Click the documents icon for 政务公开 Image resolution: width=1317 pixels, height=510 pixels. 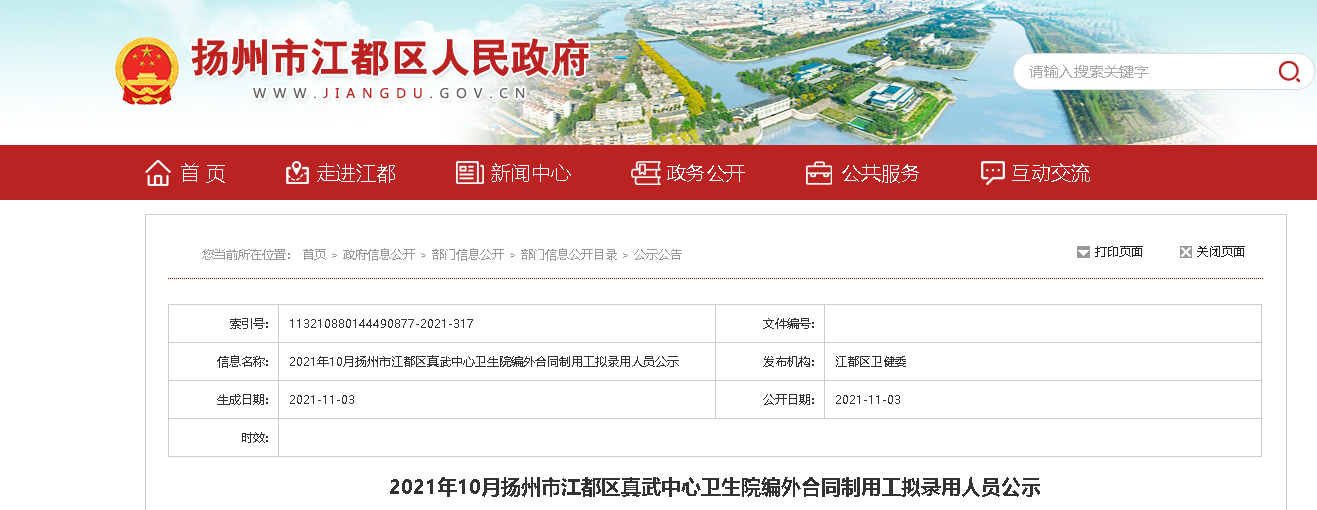(646, 173)
